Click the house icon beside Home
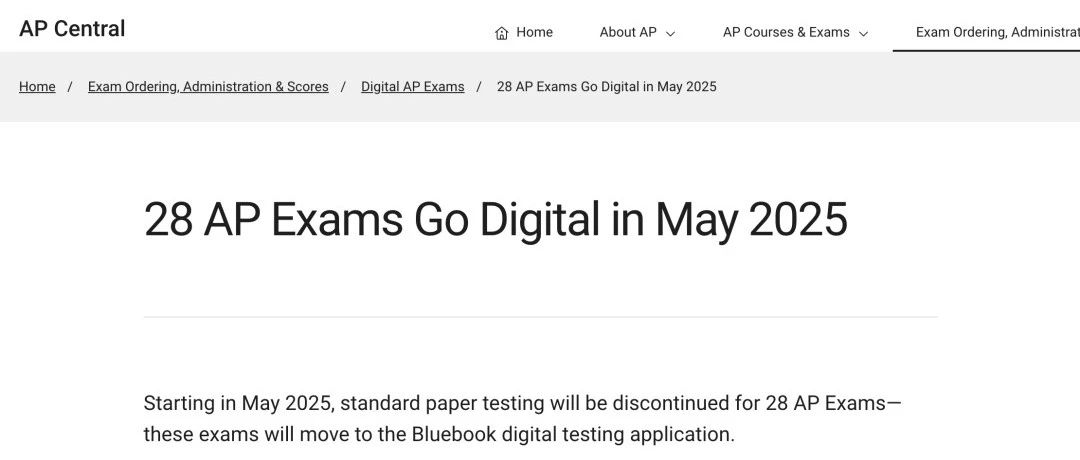Screen dimensions: 1080x460 (x=501, y=32)
